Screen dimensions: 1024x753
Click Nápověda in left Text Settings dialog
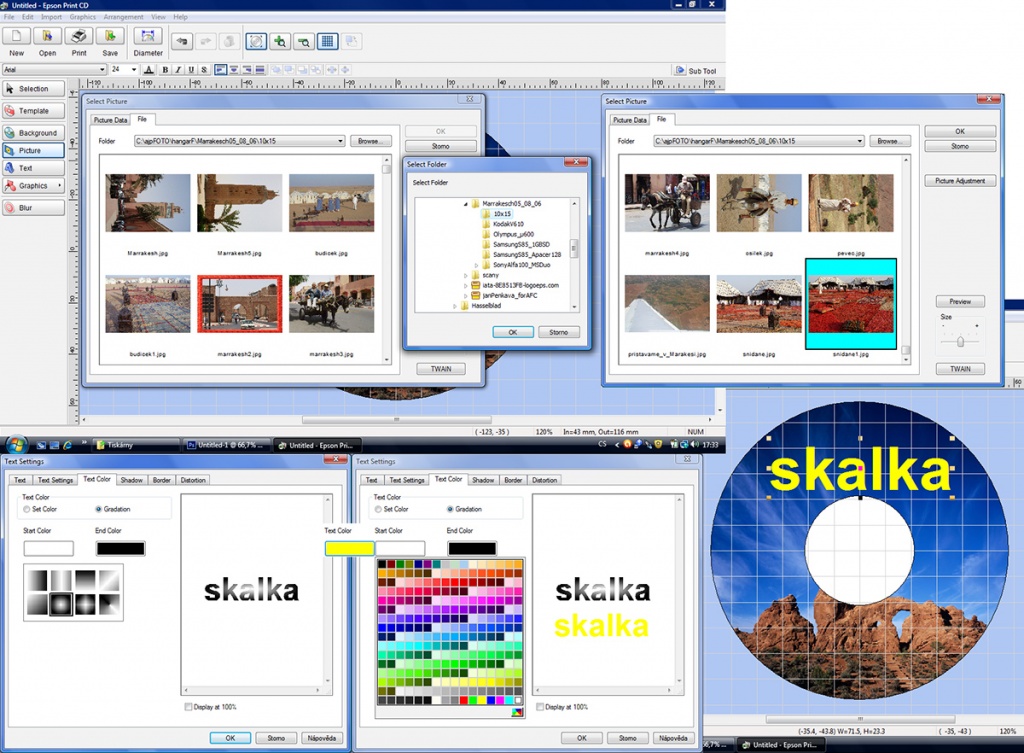pyautogui.click(x=321, y=738)
